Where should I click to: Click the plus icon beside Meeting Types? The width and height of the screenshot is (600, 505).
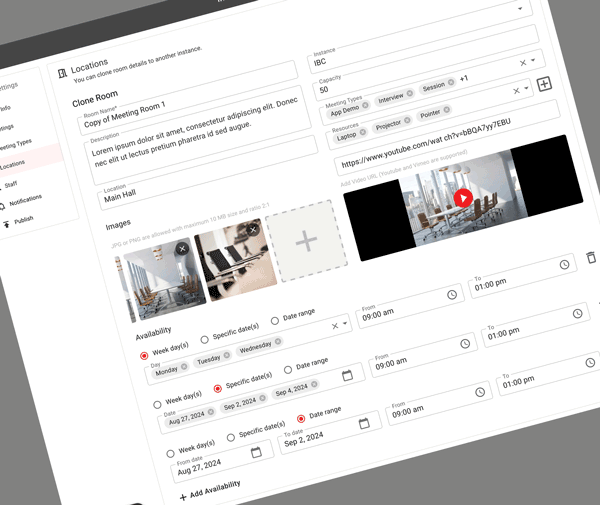click(x=544, y=85)
